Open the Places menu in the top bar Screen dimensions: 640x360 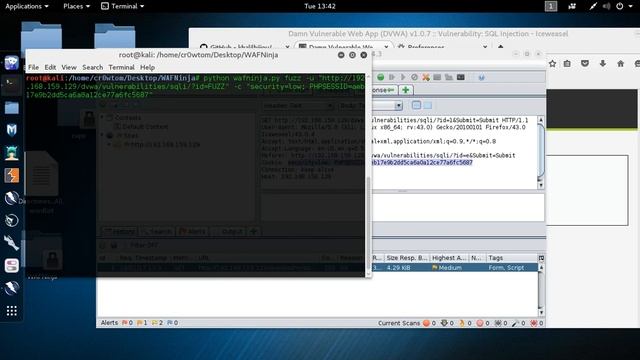tap(76, 6)
